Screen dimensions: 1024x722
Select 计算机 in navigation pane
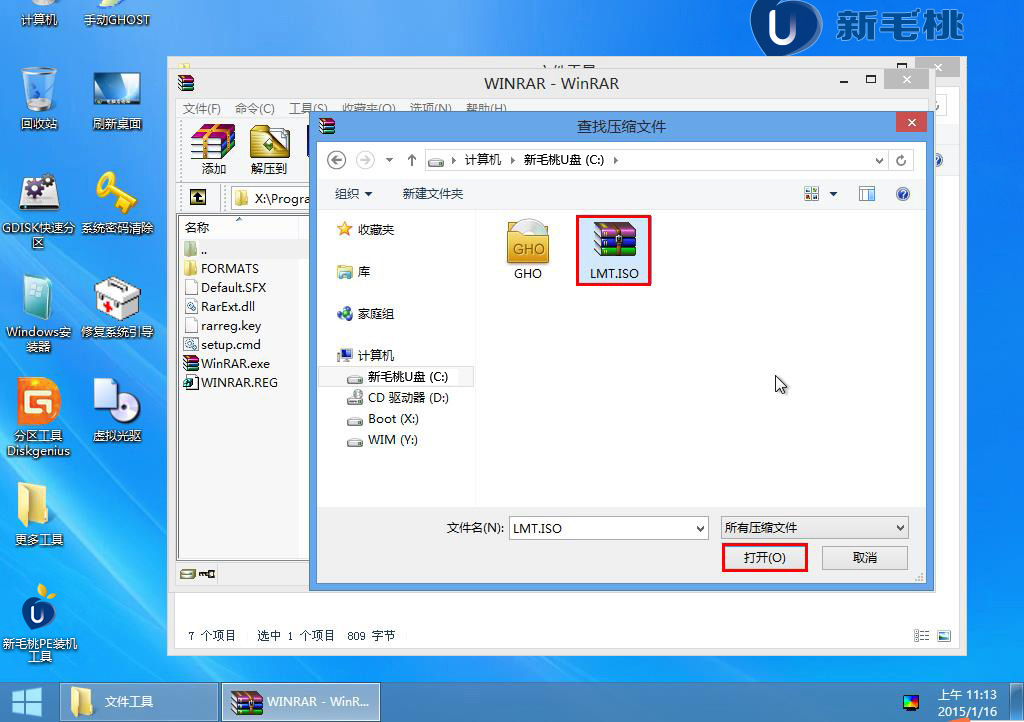(x=366, y=356)
